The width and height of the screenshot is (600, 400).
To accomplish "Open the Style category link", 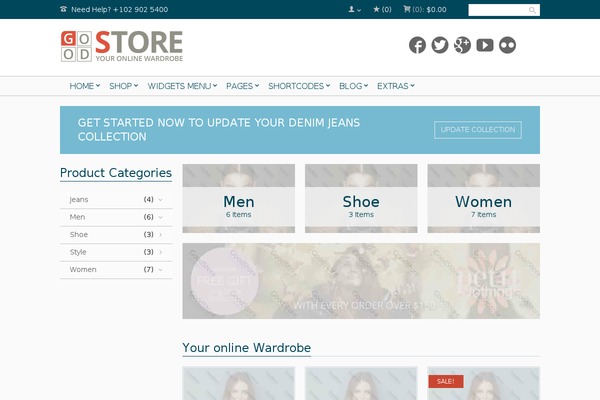I will (78, 252).
